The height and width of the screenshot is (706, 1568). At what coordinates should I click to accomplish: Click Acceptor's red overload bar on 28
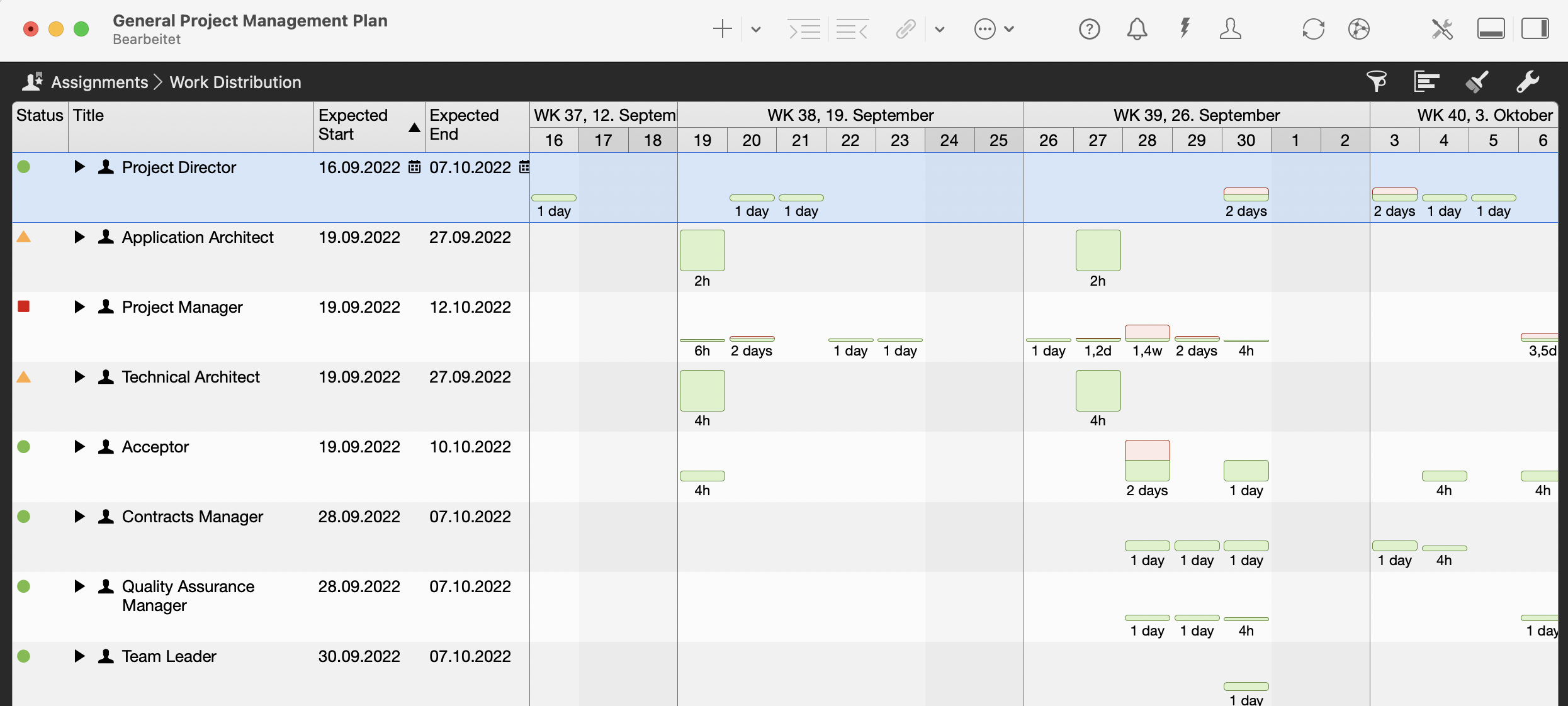coord(1147,450)
